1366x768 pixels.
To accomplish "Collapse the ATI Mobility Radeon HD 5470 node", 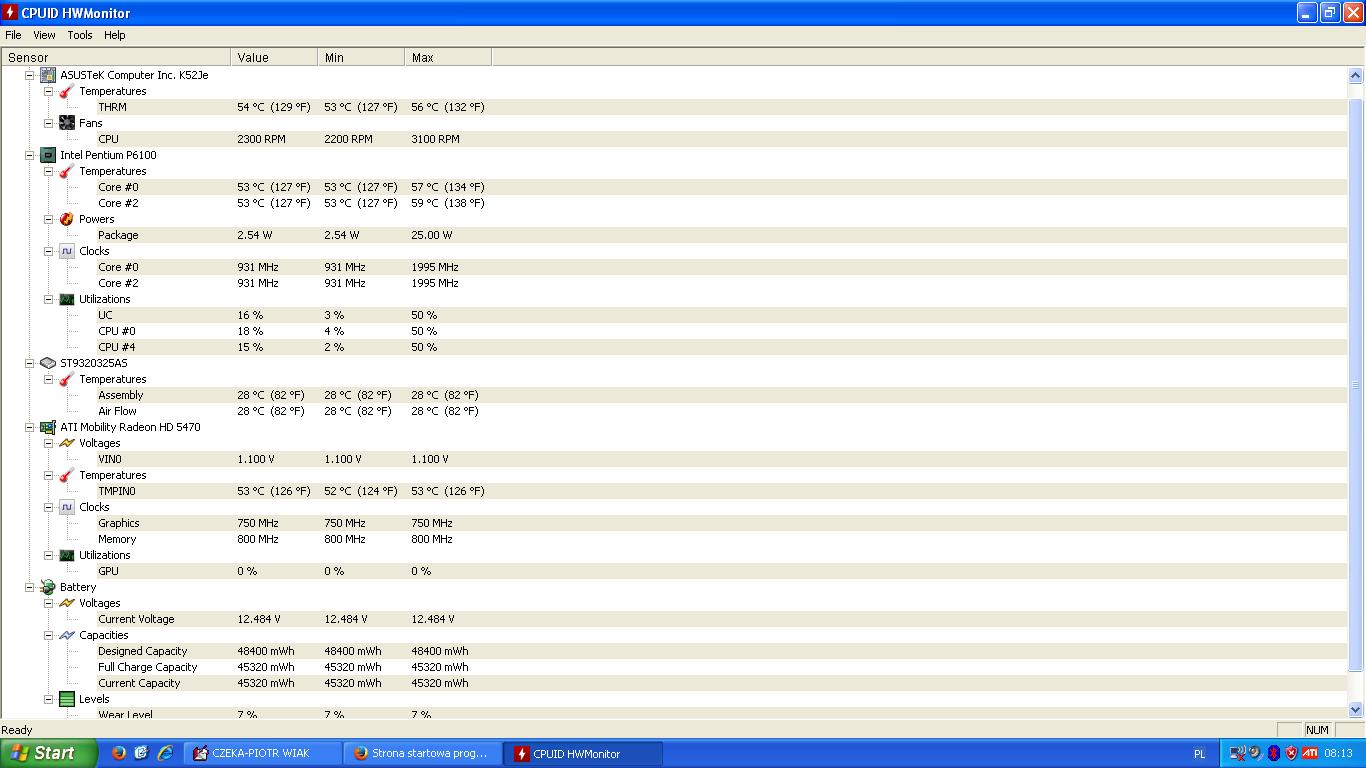I will tap(30, 427).
